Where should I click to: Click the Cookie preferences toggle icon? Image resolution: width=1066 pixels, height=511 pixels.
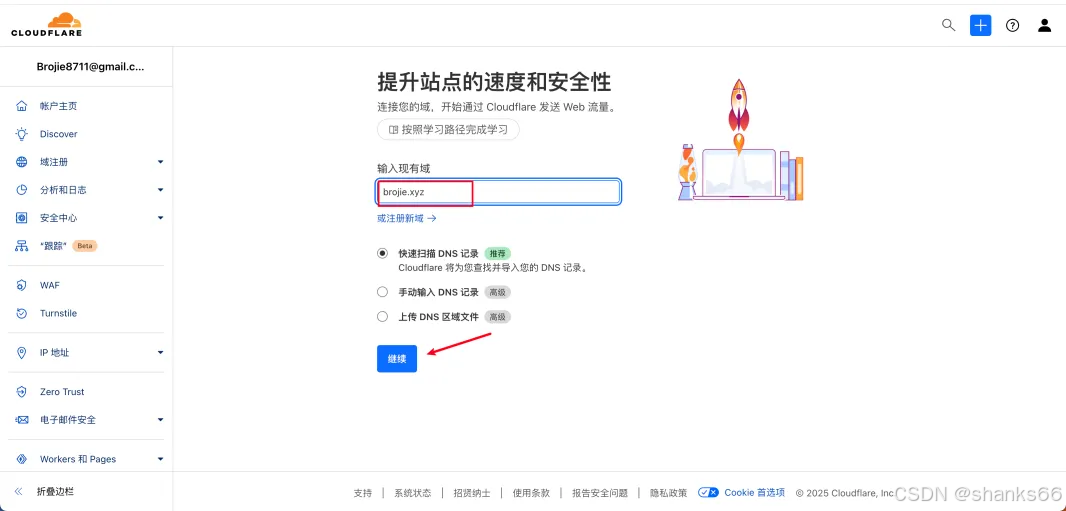point(708,493)
